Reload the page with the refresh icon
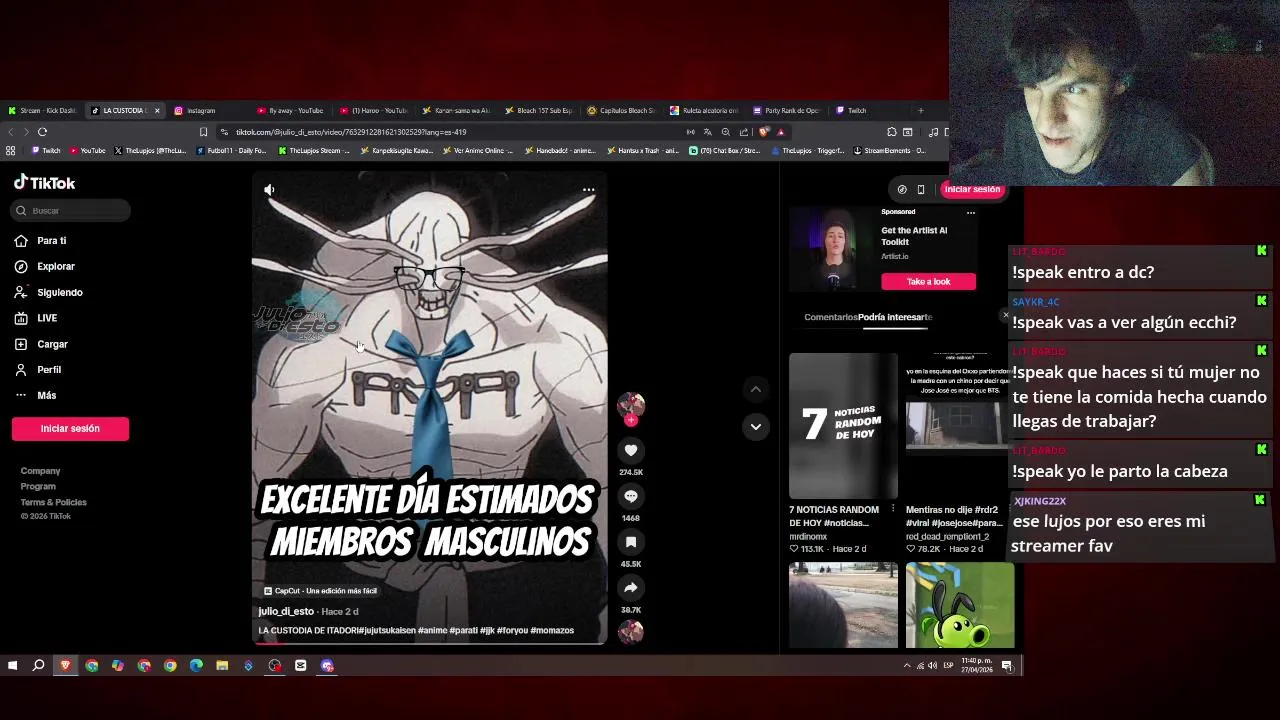Image resolution: width=1280 pixels, height=720 pixels. pyautogui.click(x=42, y=132)
